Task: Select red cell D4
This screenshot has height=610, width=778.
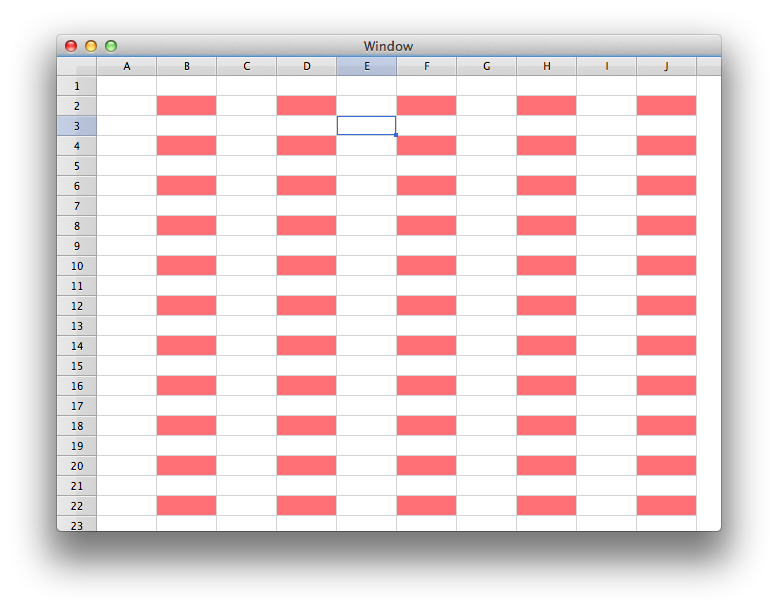Action: pyautogui.click(x=307, y=146)
